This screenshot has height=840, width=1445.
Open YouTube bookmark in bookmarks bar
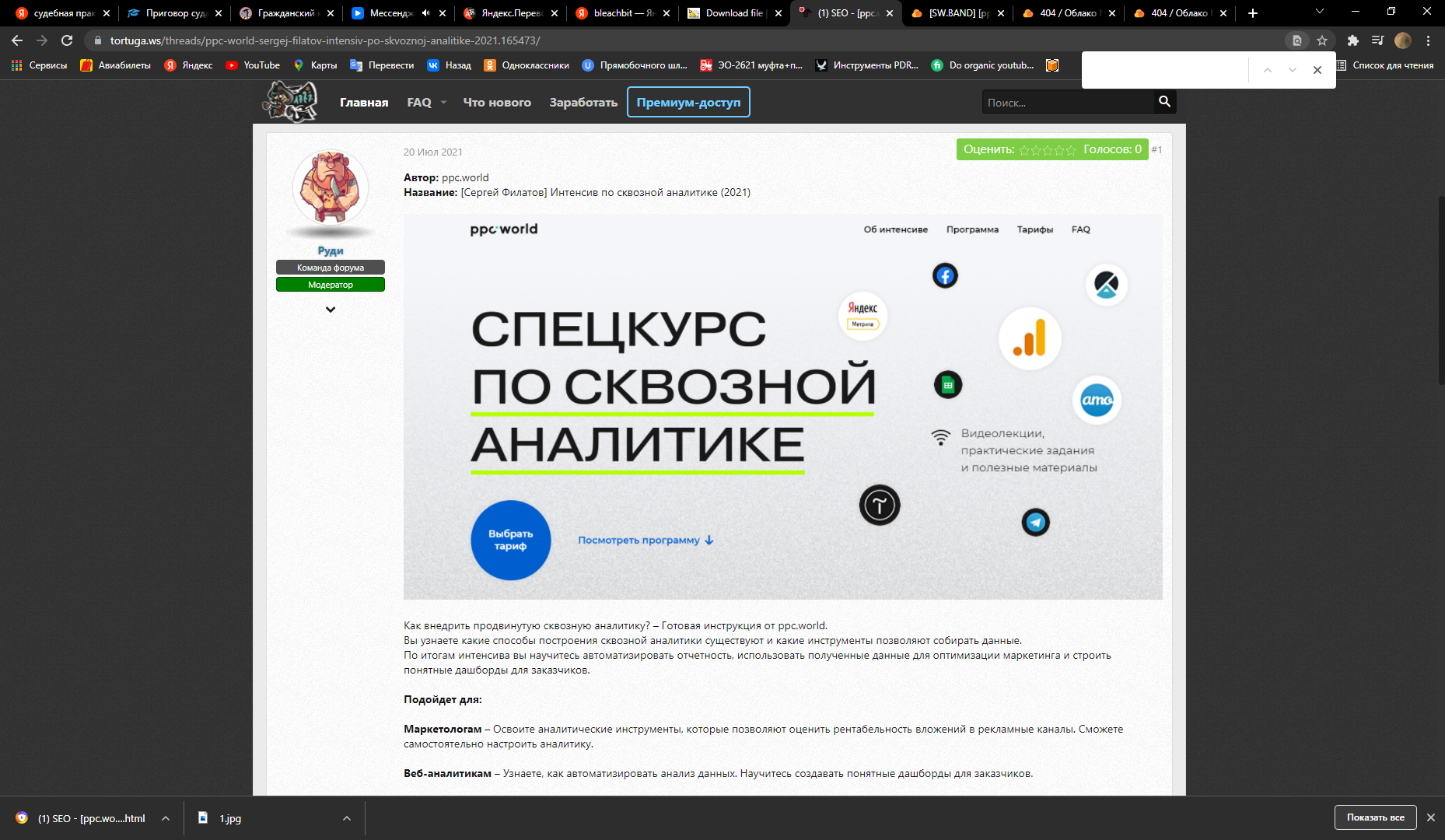click(x=253, y=65)
